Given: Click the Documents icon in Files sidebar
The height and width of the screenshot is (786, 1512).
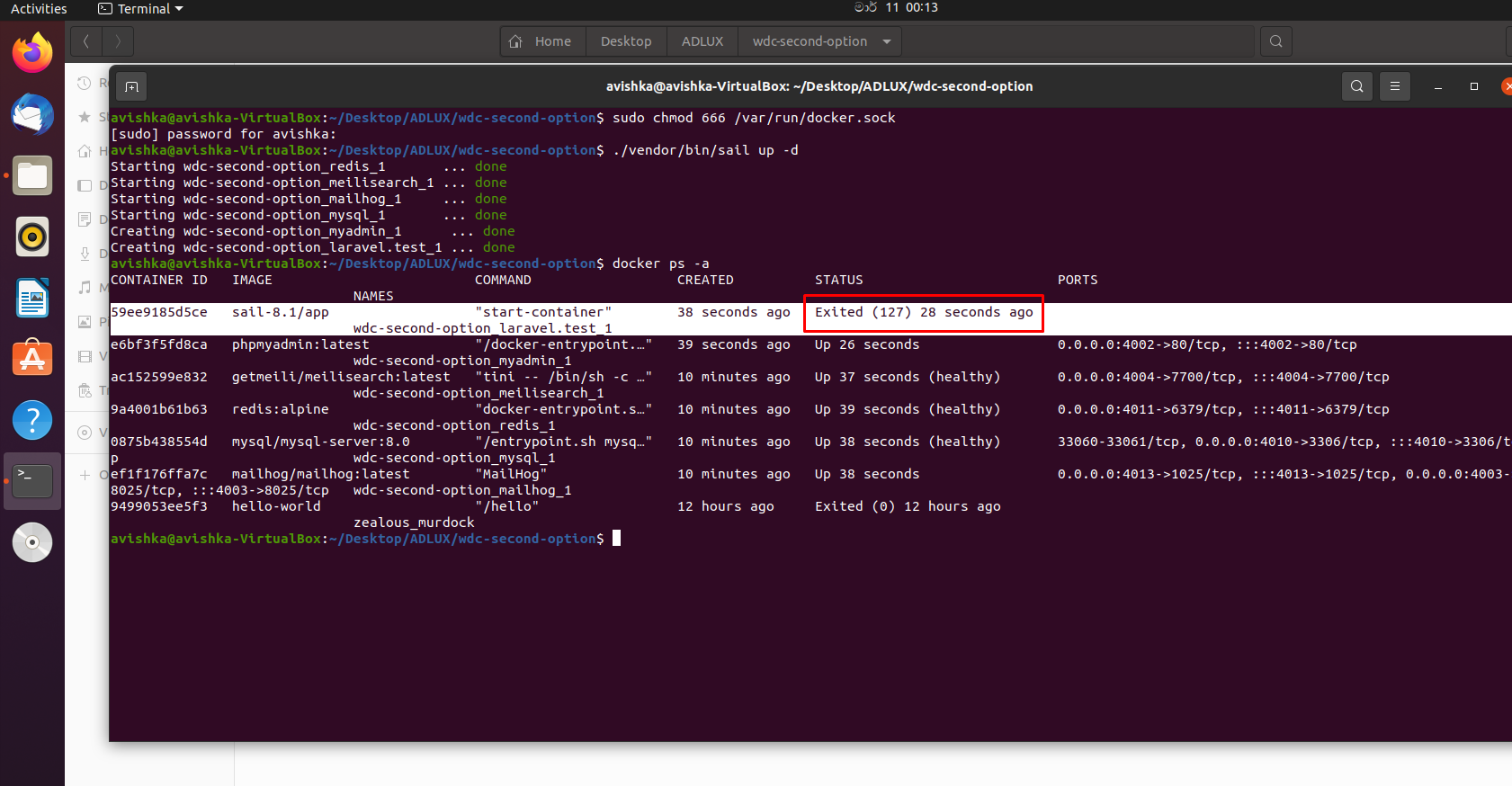Looking at the screenshot, I should point(85,219).
